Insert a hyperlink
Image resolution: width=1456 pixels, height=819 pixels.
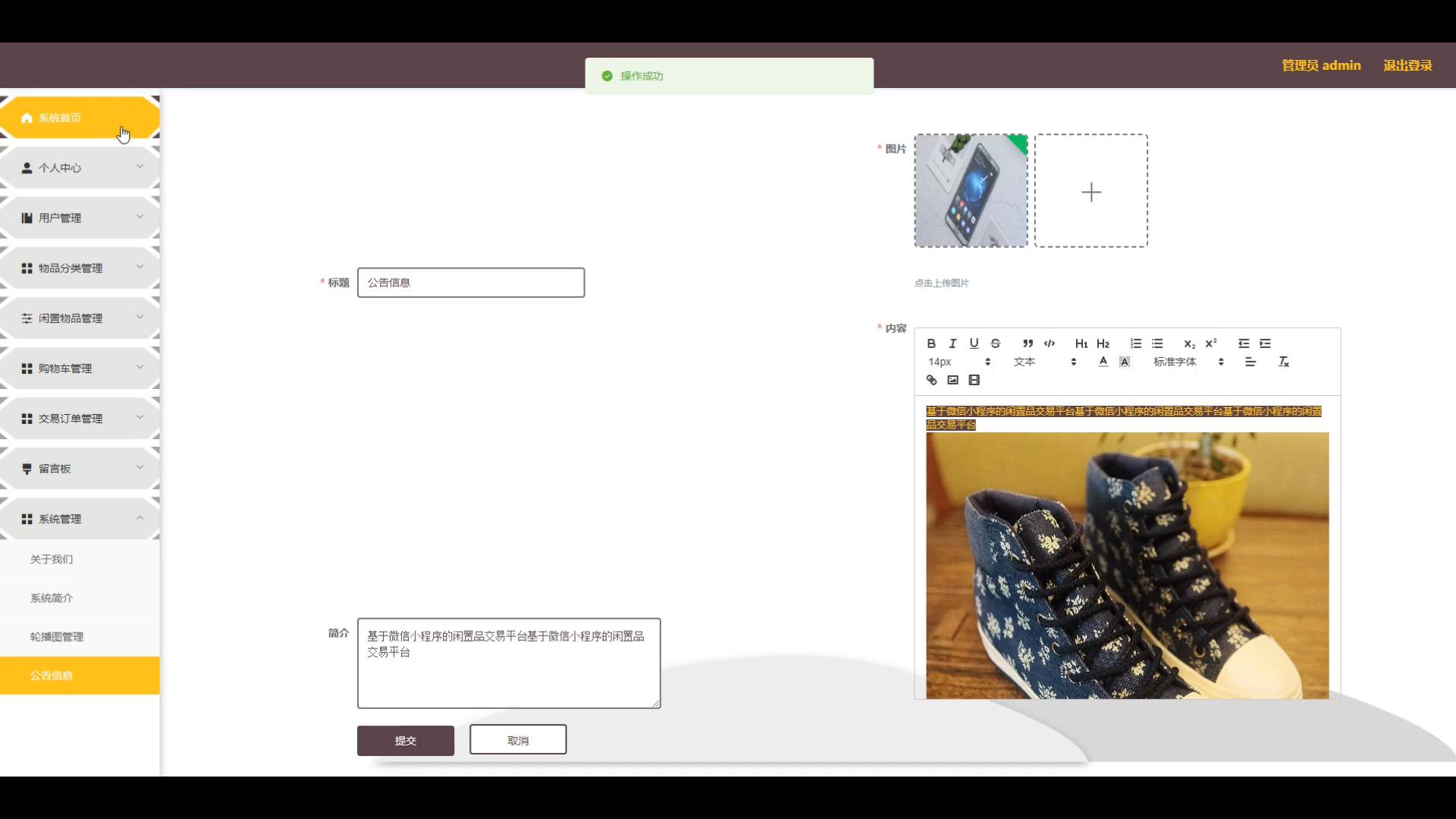click(x=931, y=380)
